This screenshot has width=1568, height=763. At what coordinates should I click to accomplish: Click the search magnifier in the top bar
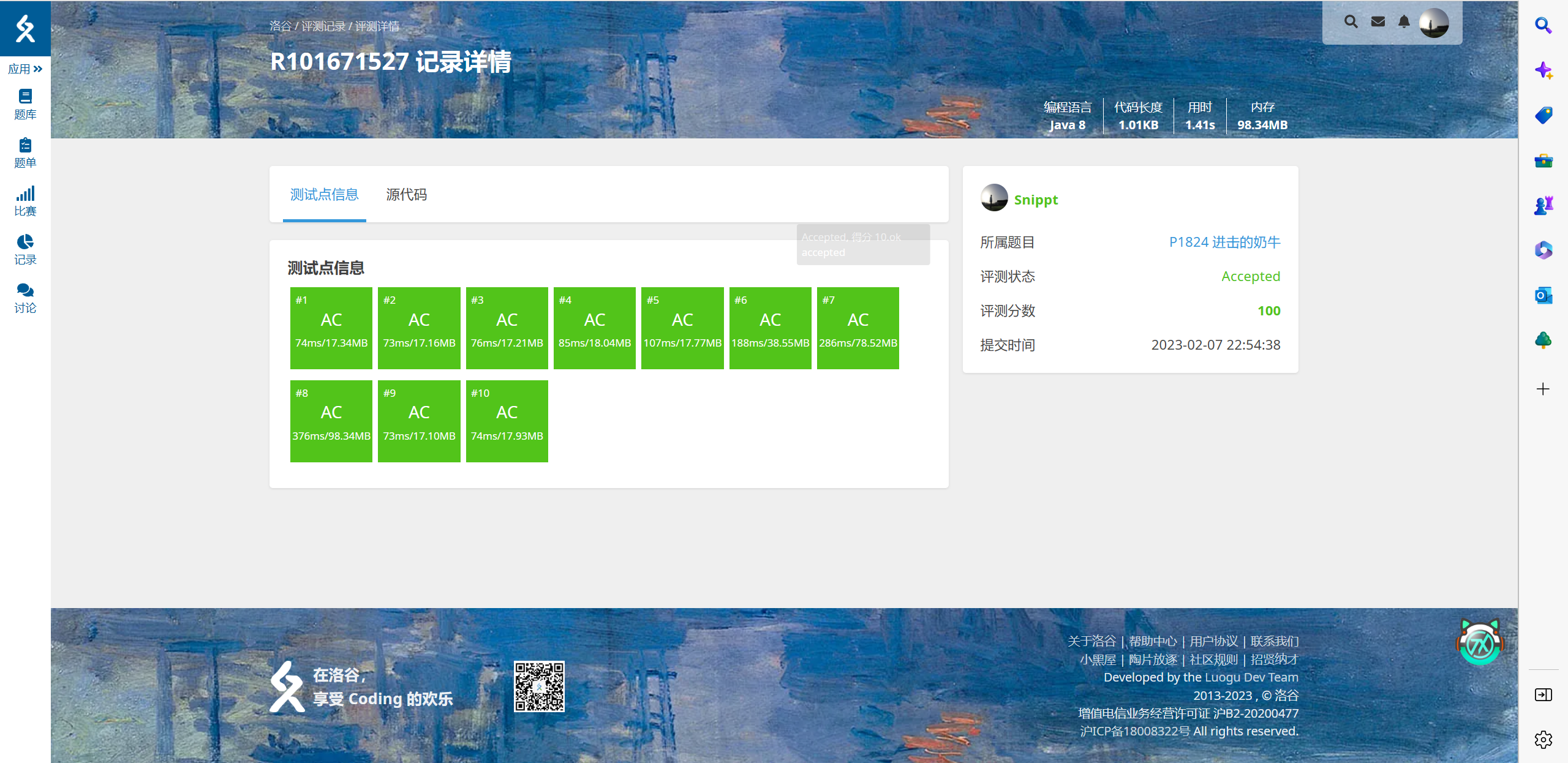click(x=1350, y=21)
